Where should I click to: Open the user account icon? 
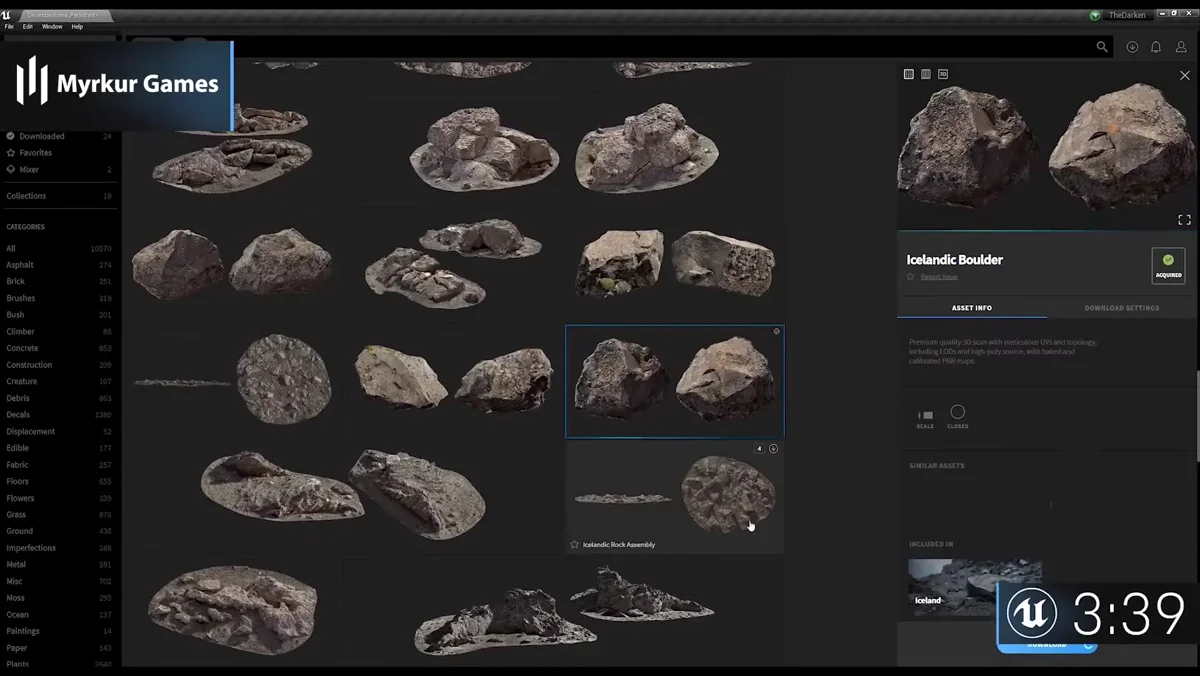point(1181,47)
